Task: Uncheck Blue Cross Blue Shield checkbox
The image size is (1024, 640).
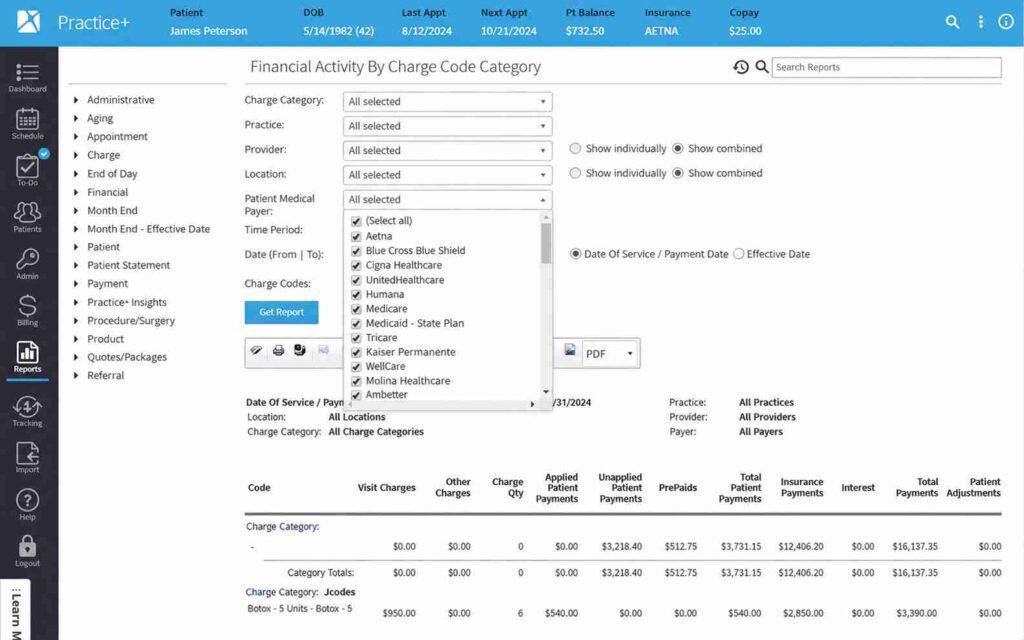Action: tap(356, 251)
